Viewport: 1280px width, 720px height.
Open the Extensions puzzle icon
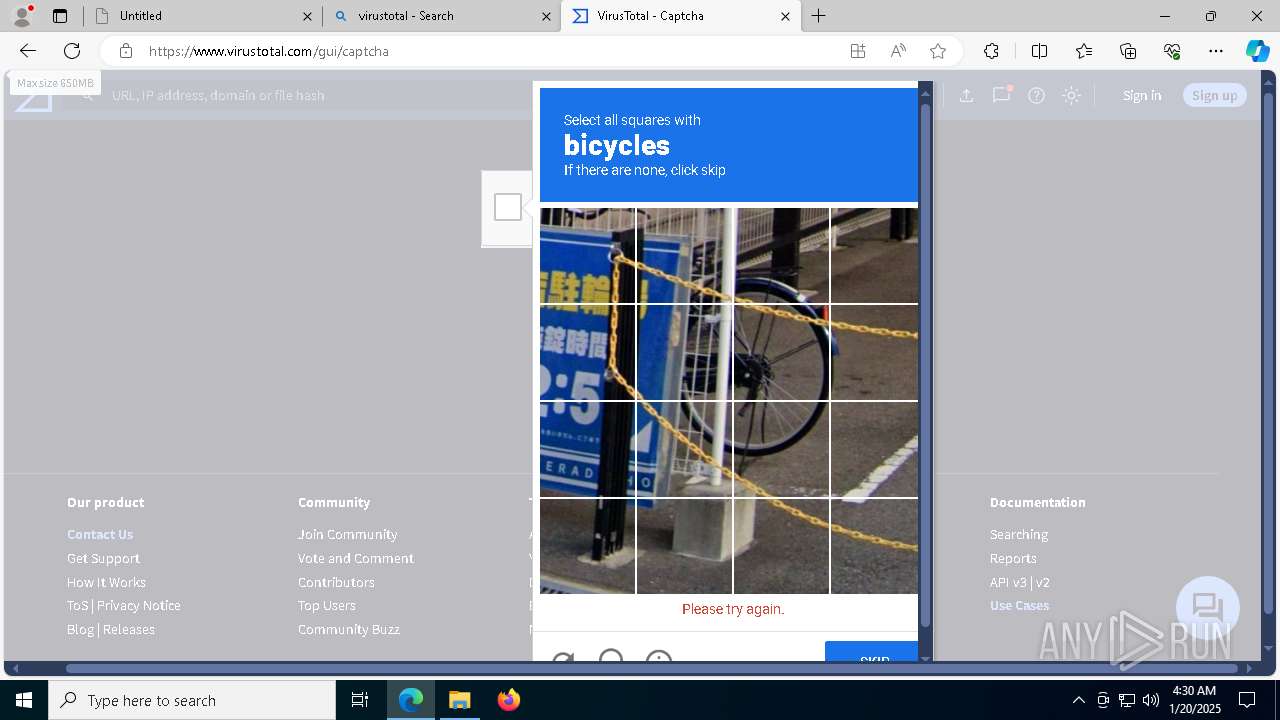[x=991, y=51]
